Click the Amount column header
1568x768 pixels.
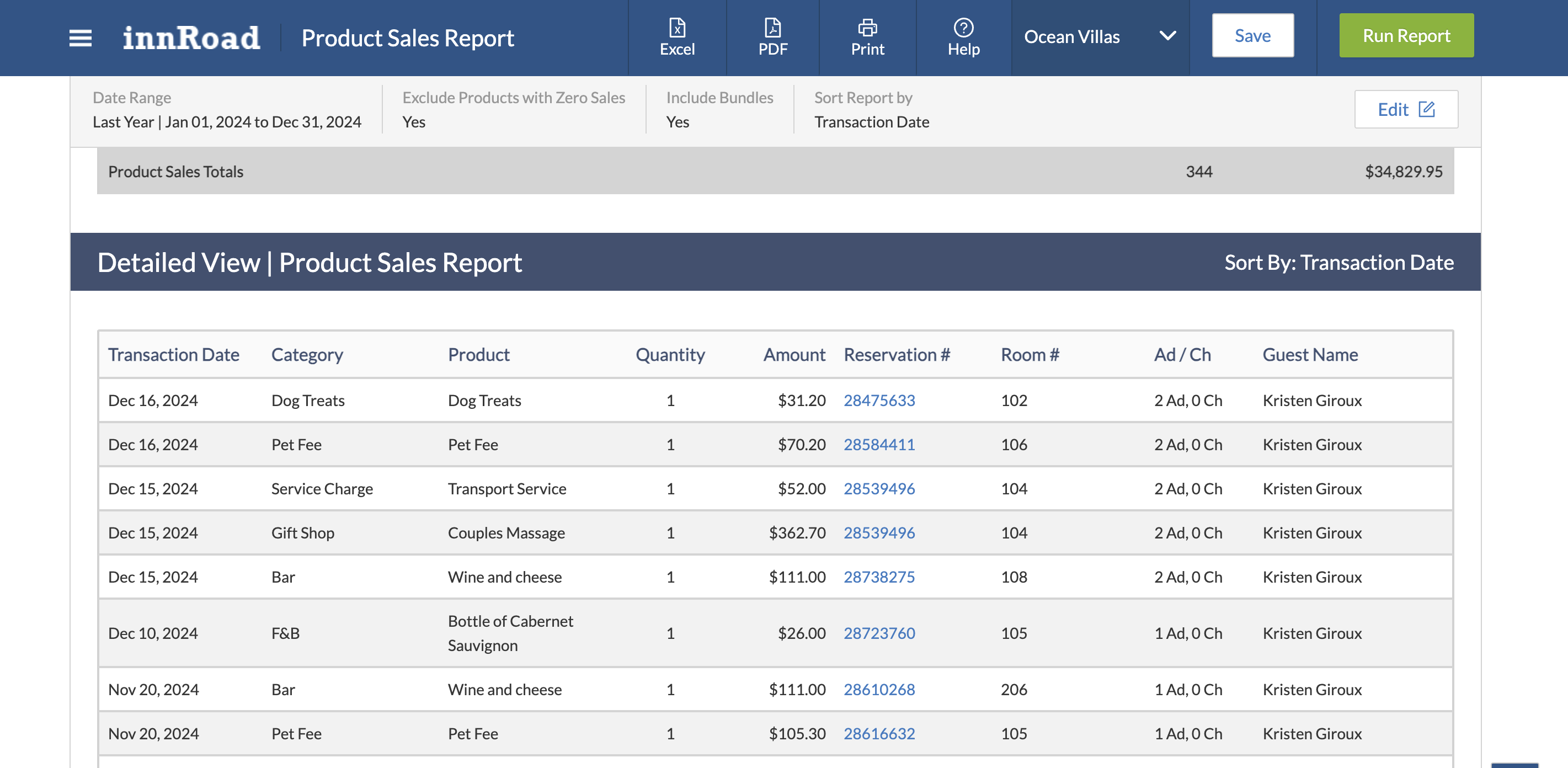click(x=794, y=355)
